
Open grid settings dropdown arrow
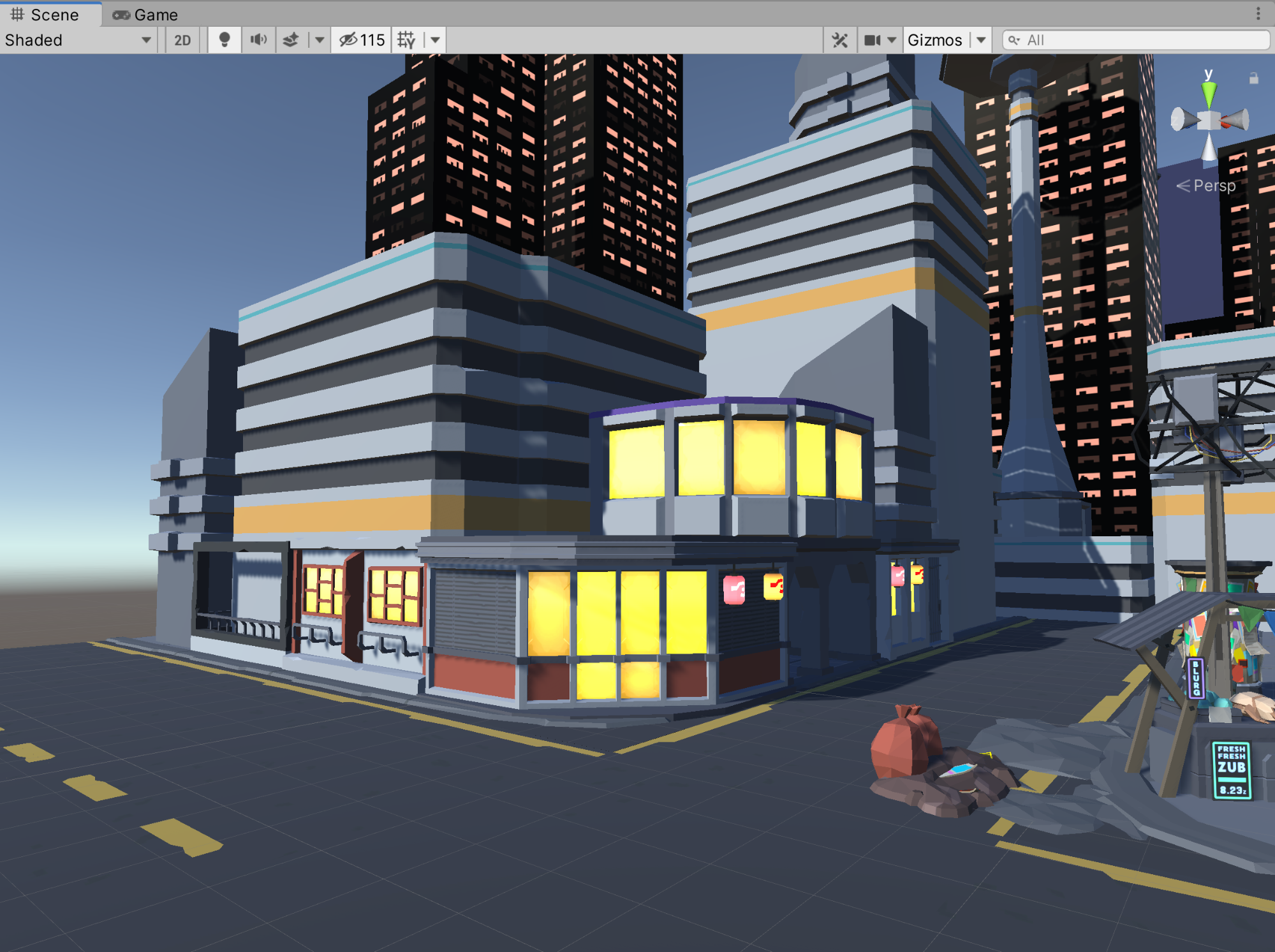click(435, 40)
